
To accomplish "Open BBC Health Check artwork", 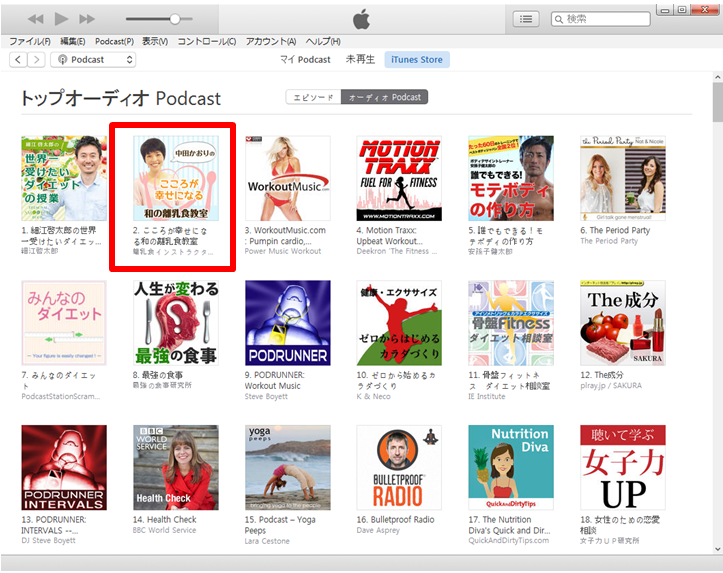I will [176, 467].
